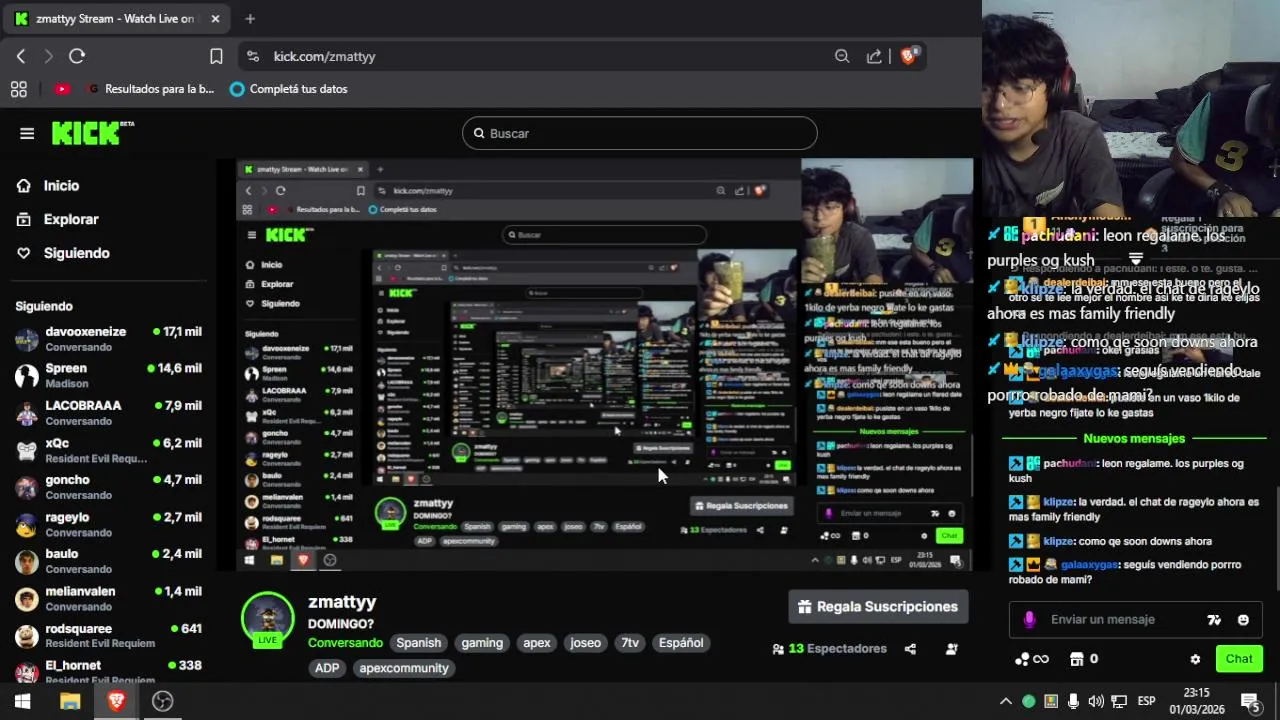Viewport: 1280px width, 720px height.
Task: Click the zoom magnifier in the address bar
Action: tap(842, 57)
